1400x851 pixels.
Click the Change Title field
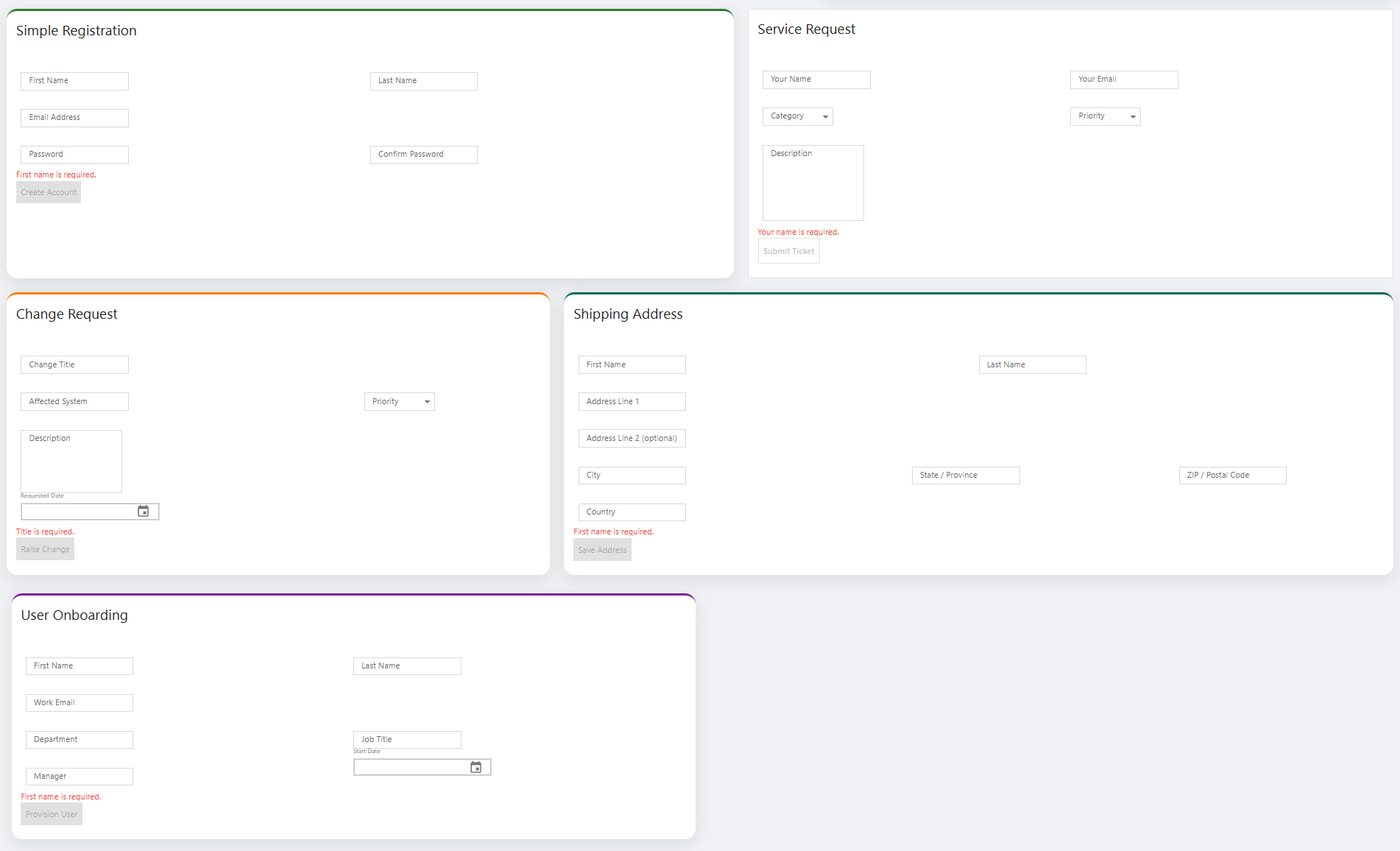click(x=74, y=364)
